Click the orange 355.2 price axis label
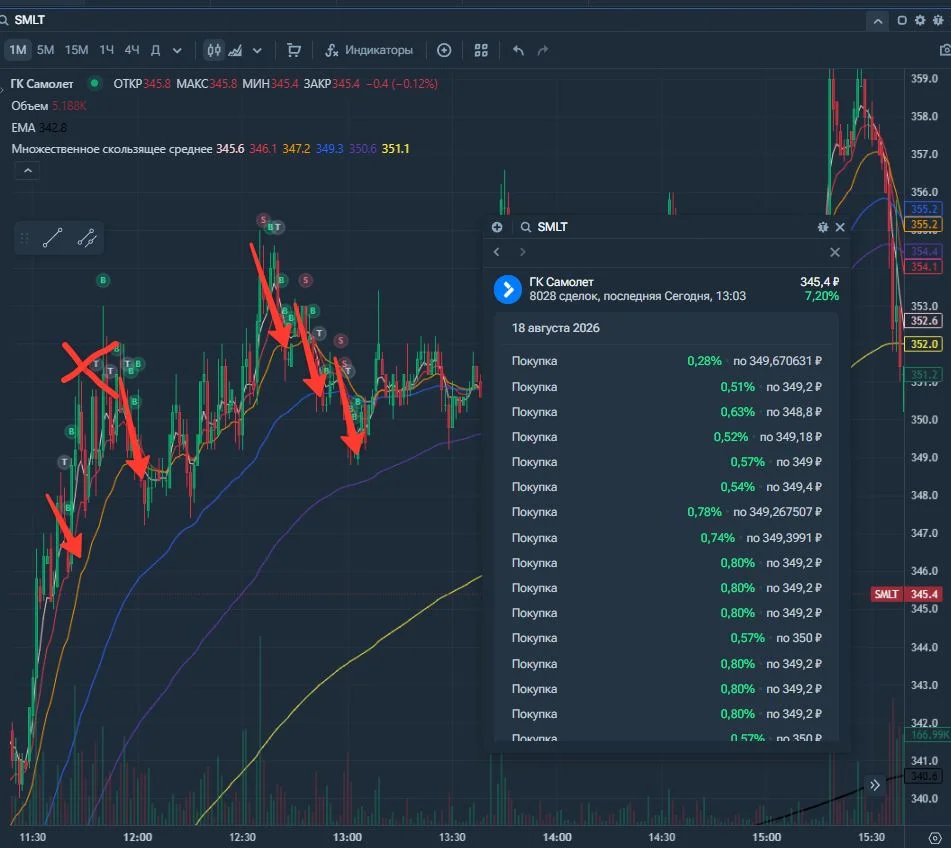951x848 pixels. [923, 224]
